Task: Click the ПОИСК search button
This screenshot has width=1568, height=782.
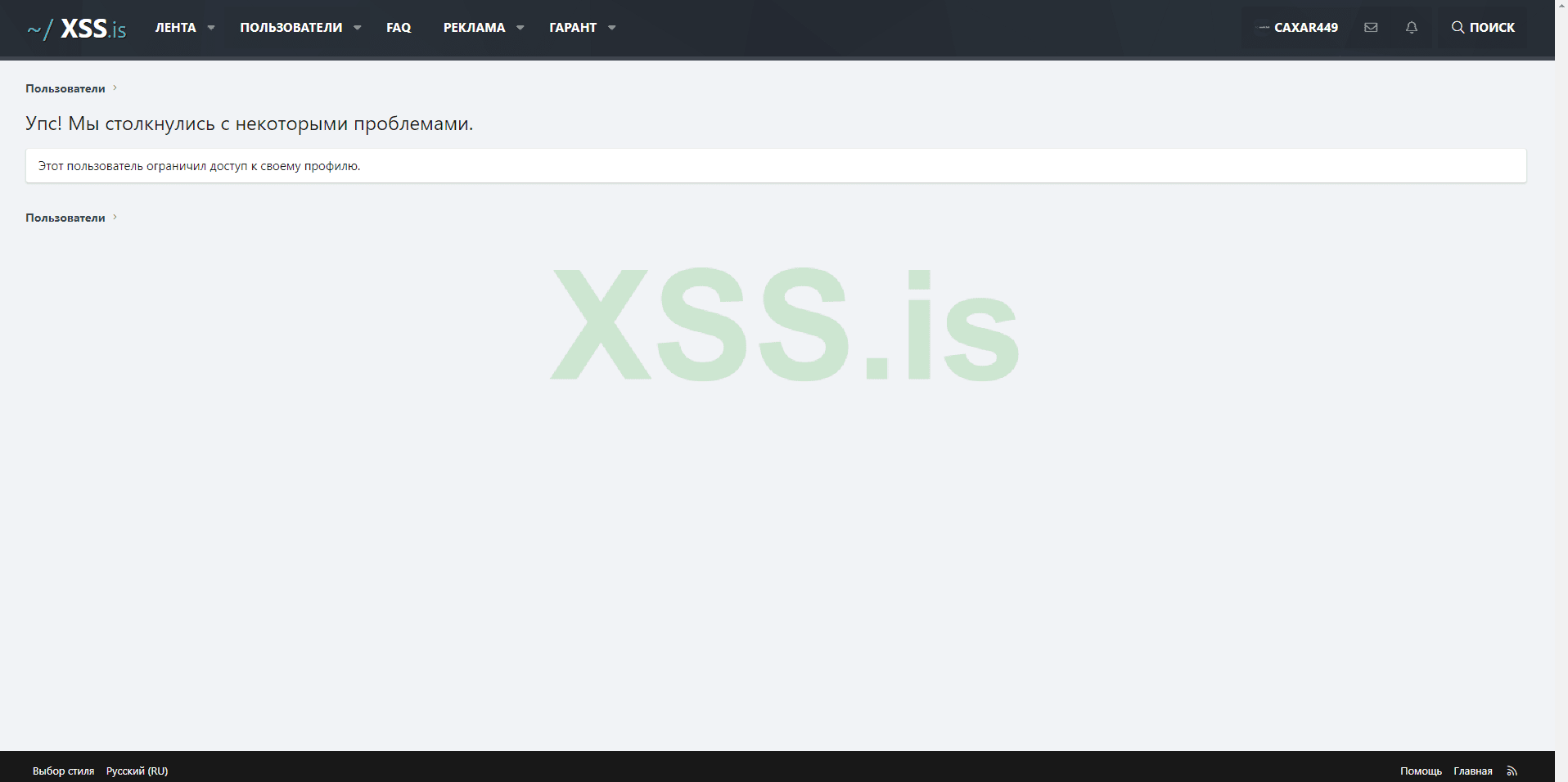Action: pos(1483,28)
